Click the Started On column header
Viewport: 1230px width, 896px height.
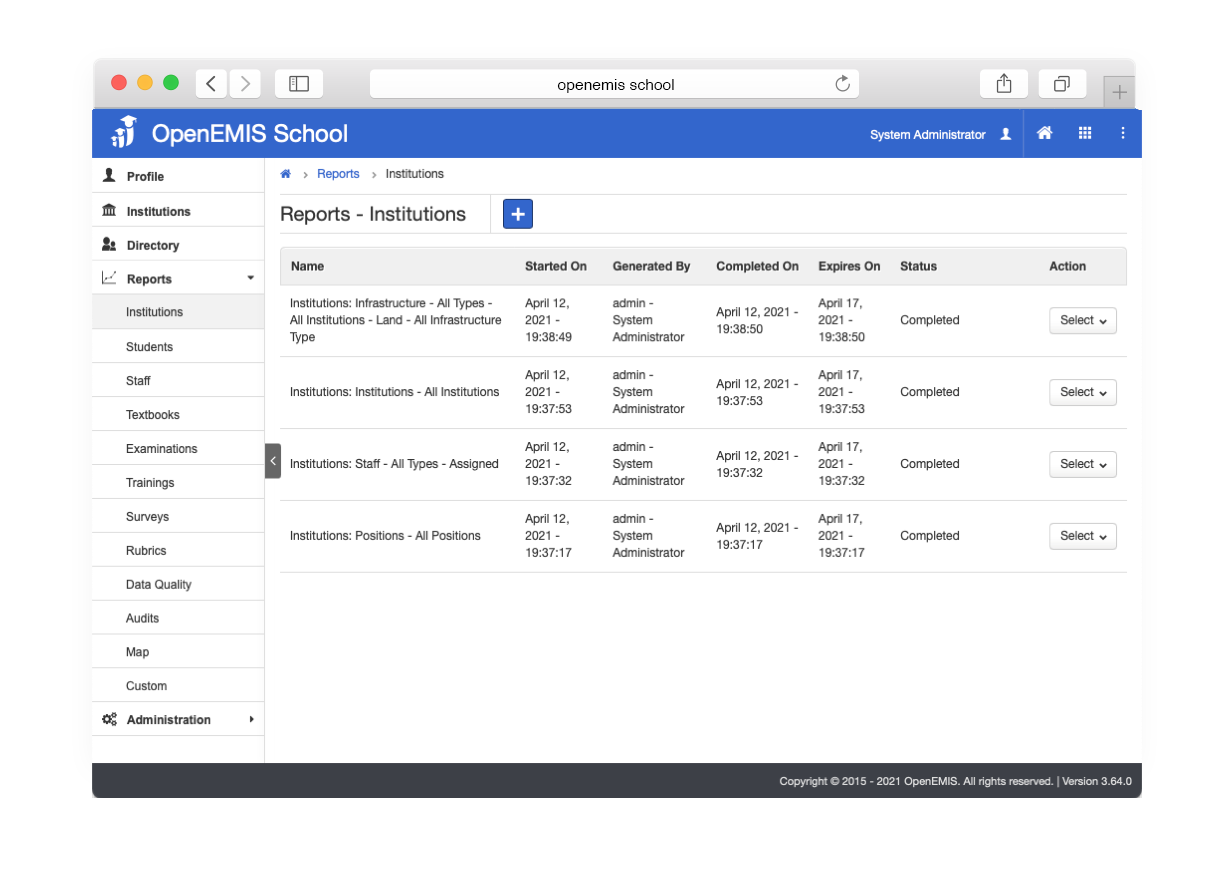click(x=556, y=266)
